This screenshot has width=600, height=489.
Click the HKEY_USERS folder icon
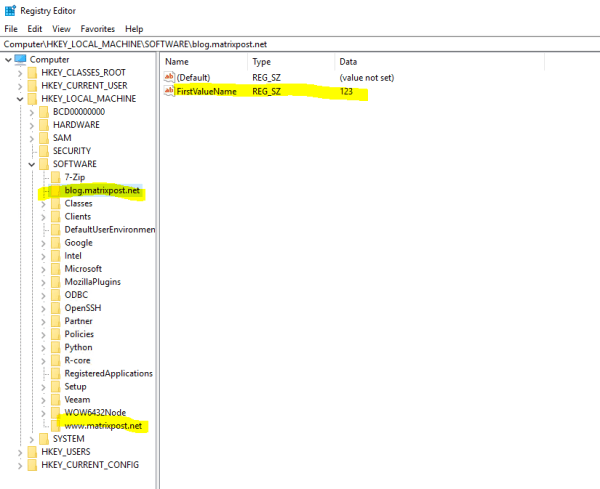(33, 452)
